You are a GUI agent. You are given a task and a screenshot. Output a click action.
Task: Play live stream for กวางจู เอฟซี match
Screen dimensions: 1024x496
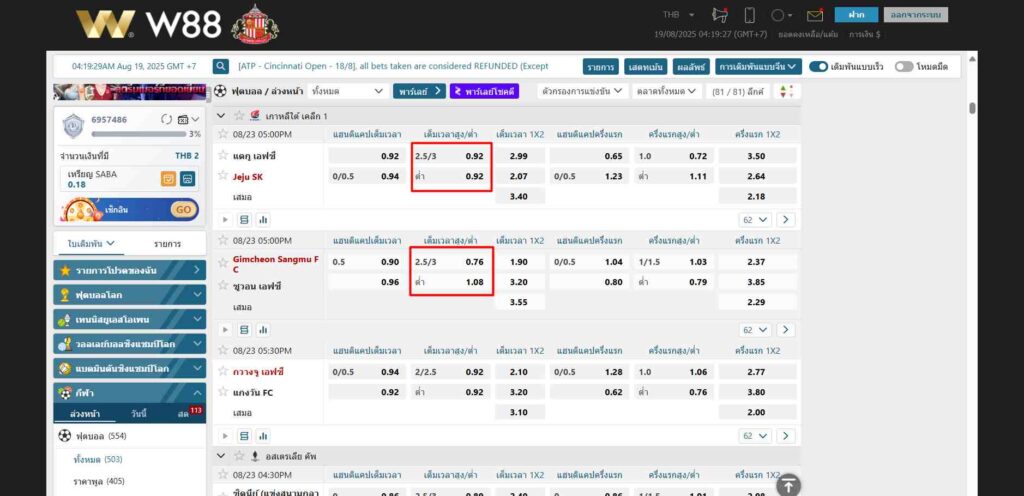[x=227, y=436]
